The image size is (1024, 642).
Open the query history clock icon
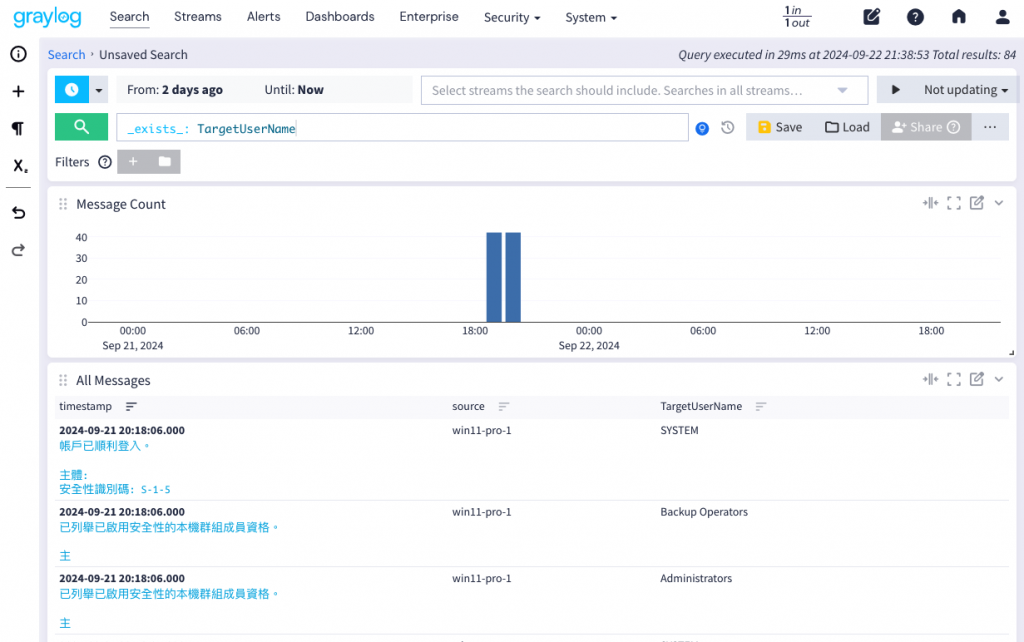coord(728,127)
